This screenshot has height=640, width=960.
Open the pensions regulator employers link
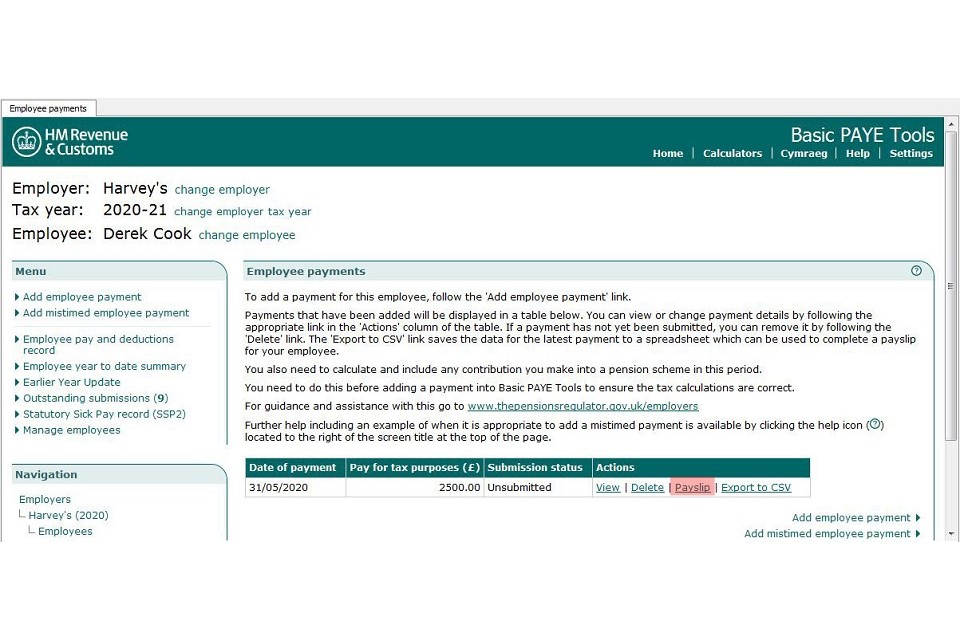[x=583, y=406]
